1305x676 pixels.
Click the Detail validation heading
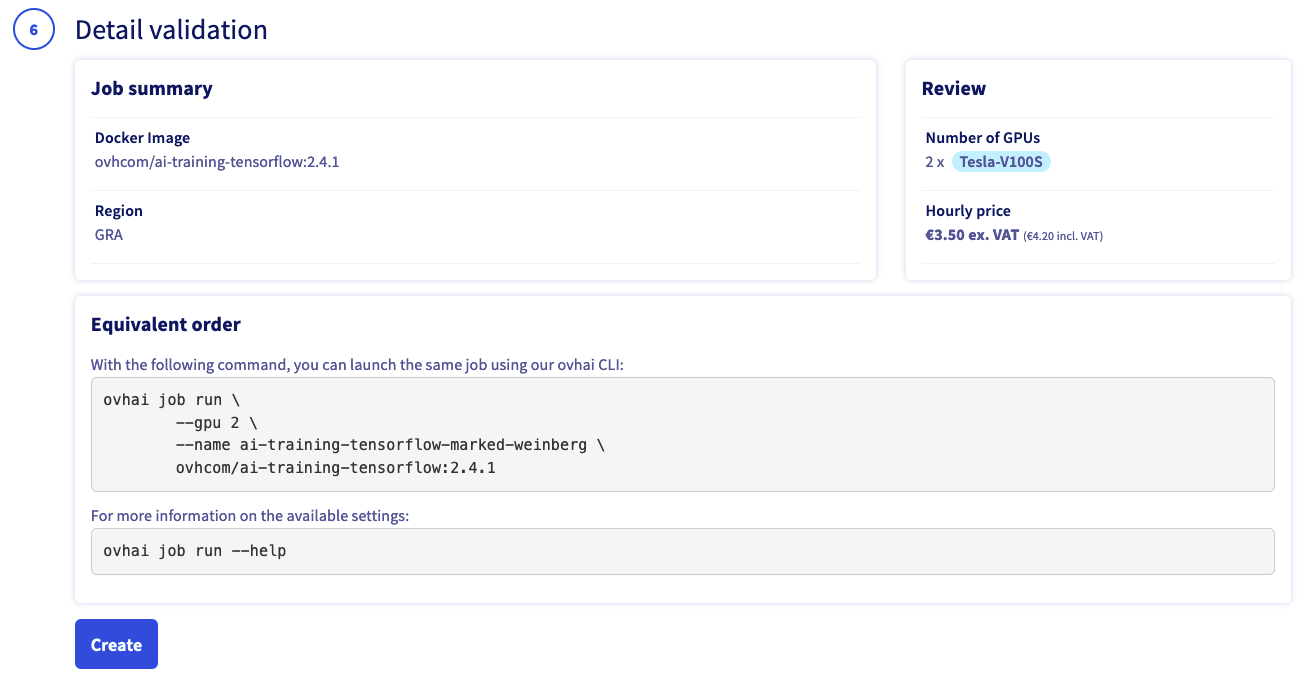click(171, 30)
